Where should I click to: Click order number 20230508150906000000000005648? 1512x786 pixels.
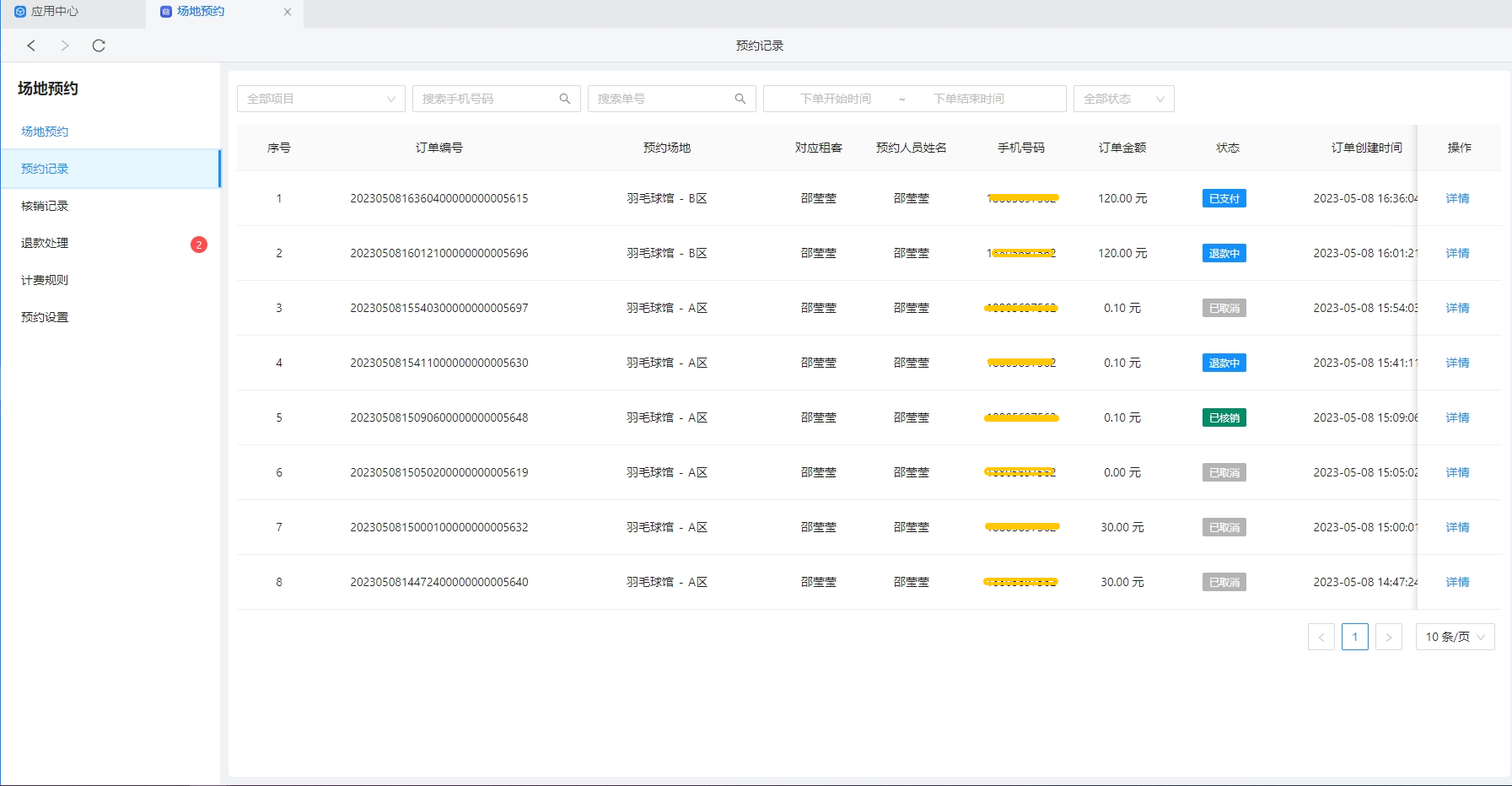(439, 417)
